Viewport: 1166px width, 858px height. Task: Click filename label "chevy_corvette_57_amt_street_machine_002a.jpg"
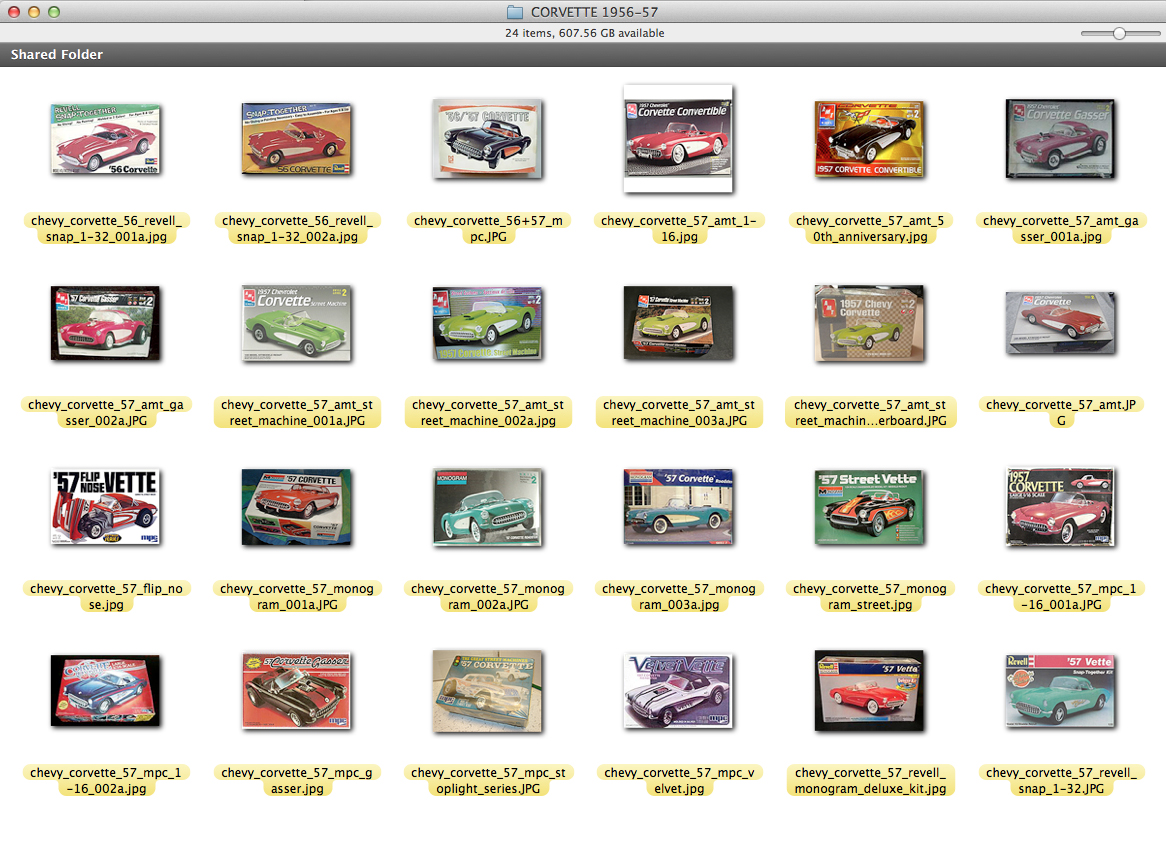click(x=488, y=413)
